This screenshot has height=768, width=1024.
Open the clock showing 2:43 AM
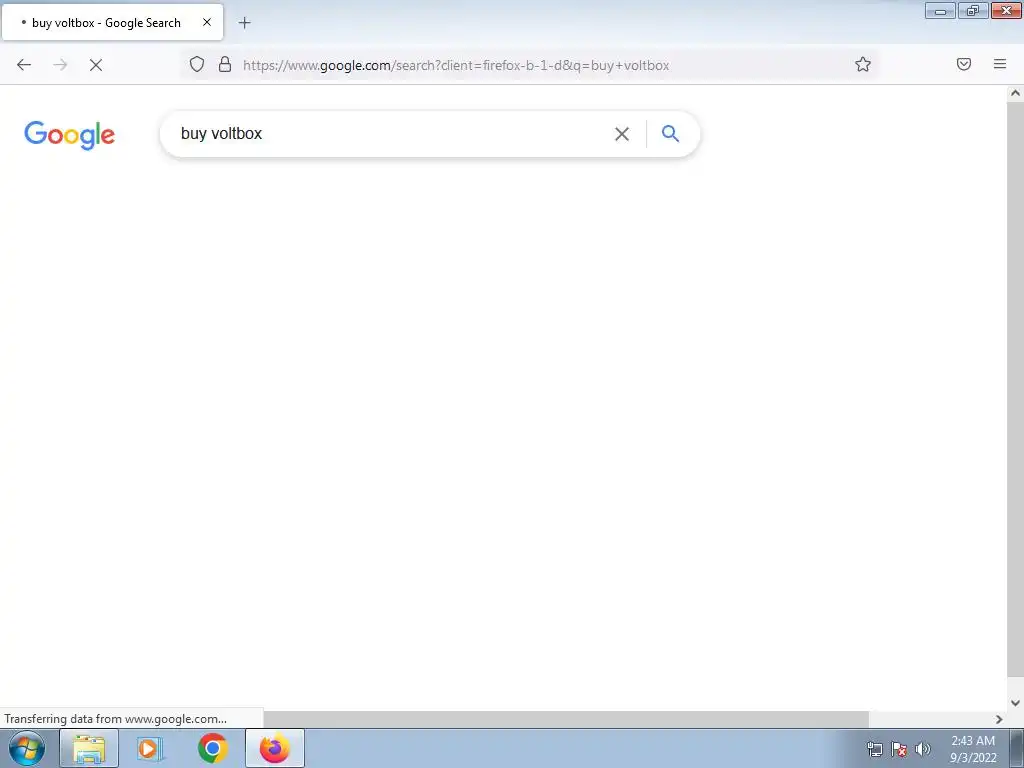[973, 749]
